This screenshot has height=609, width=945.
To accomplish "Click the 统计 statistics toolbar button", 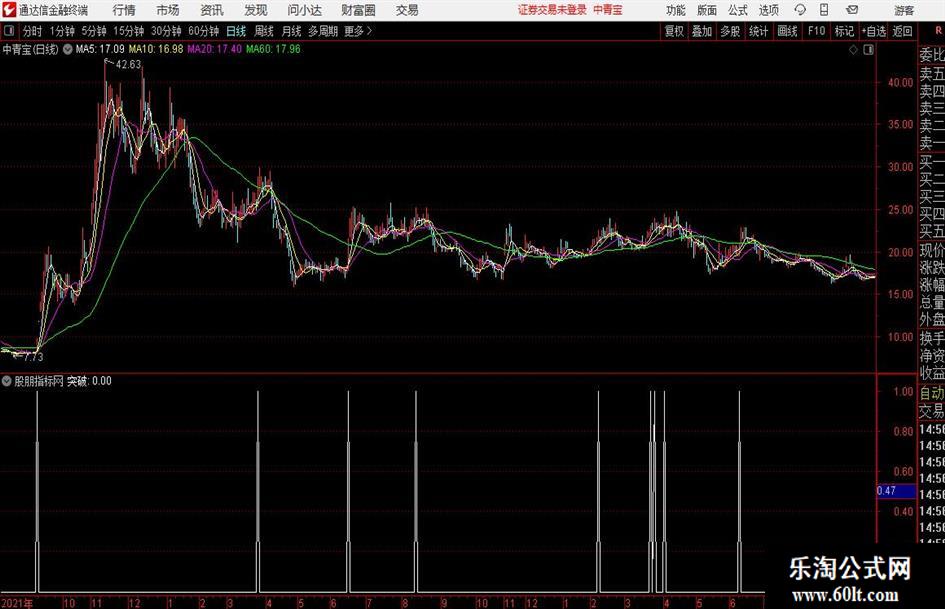I will (759, 31).
